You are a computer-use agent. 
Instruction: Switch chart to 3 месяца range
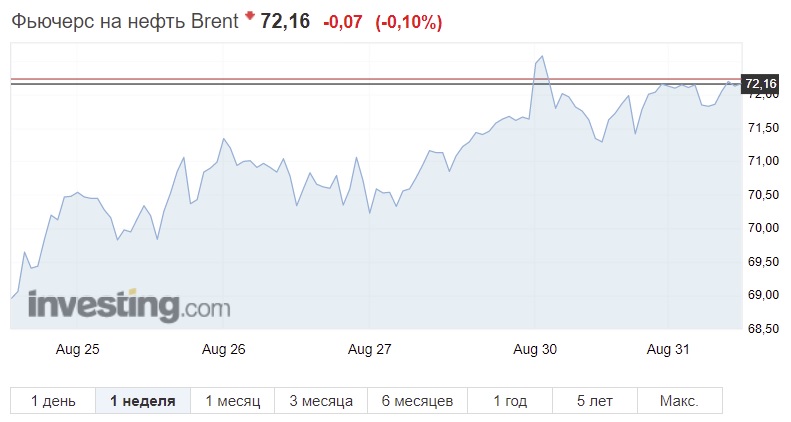tap(321, 401)
